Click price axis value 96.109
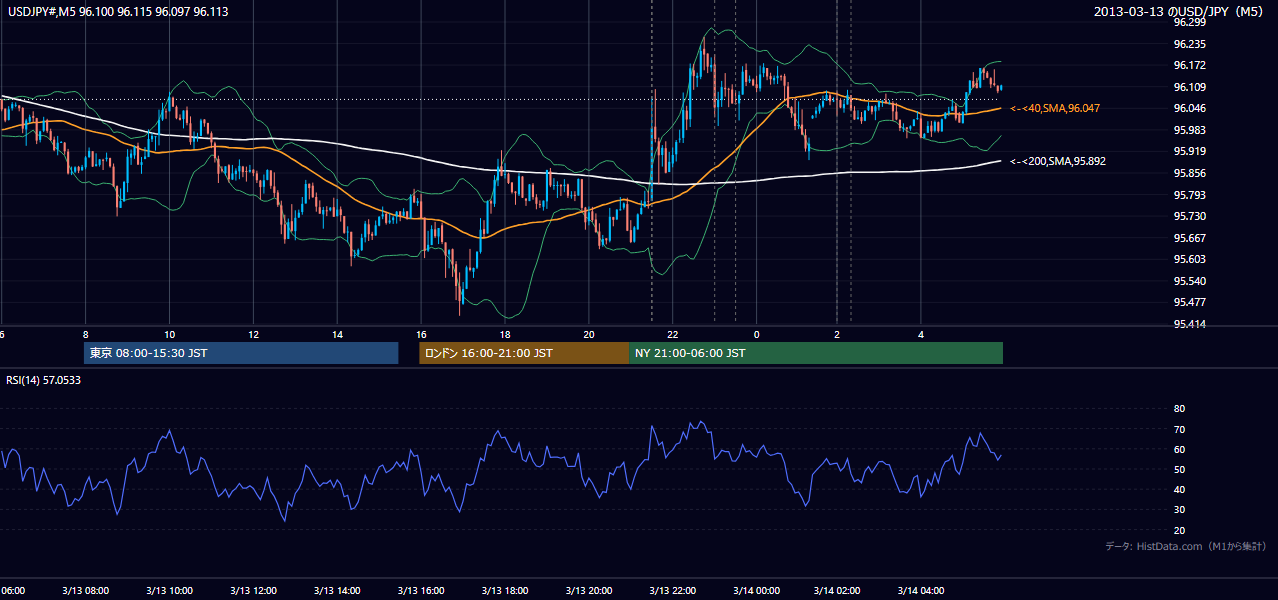 point(1189,87)
